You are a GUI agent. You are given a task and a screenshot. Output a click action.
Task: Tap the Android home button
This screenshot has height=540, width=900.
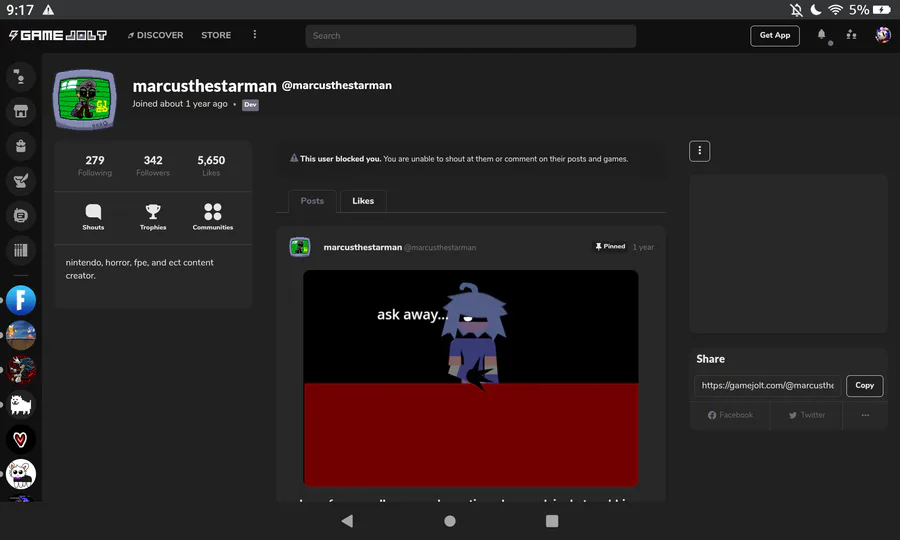450,520
